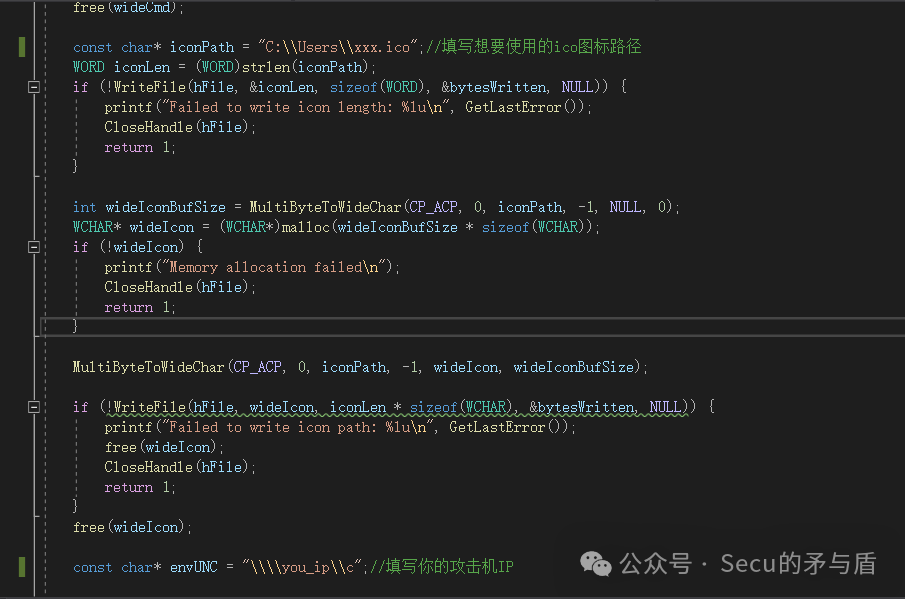905x599 pixels.
Task: Click return 1 in the wideIcon check block
Action: coord(140,307)
